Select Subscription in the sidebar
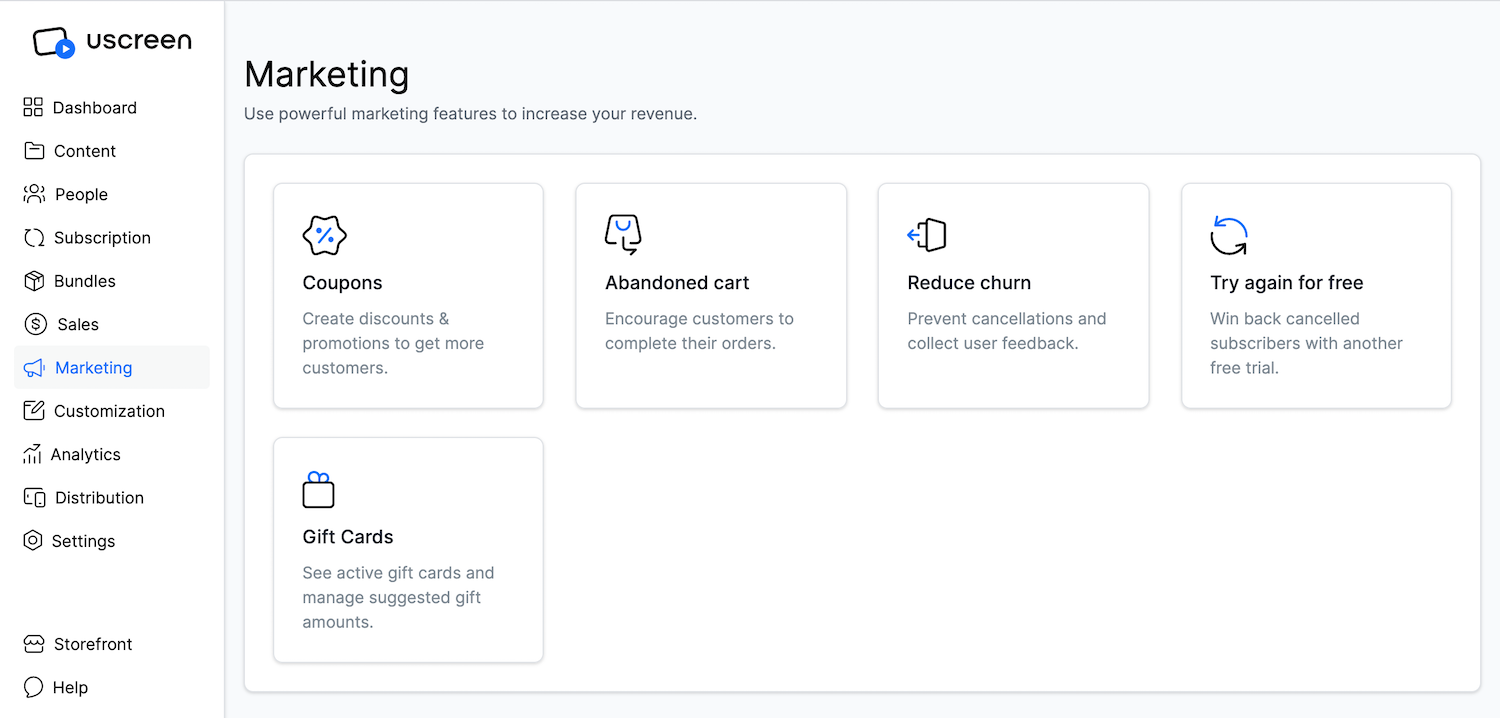The image size is (1500, 718). tap(102, 238)
